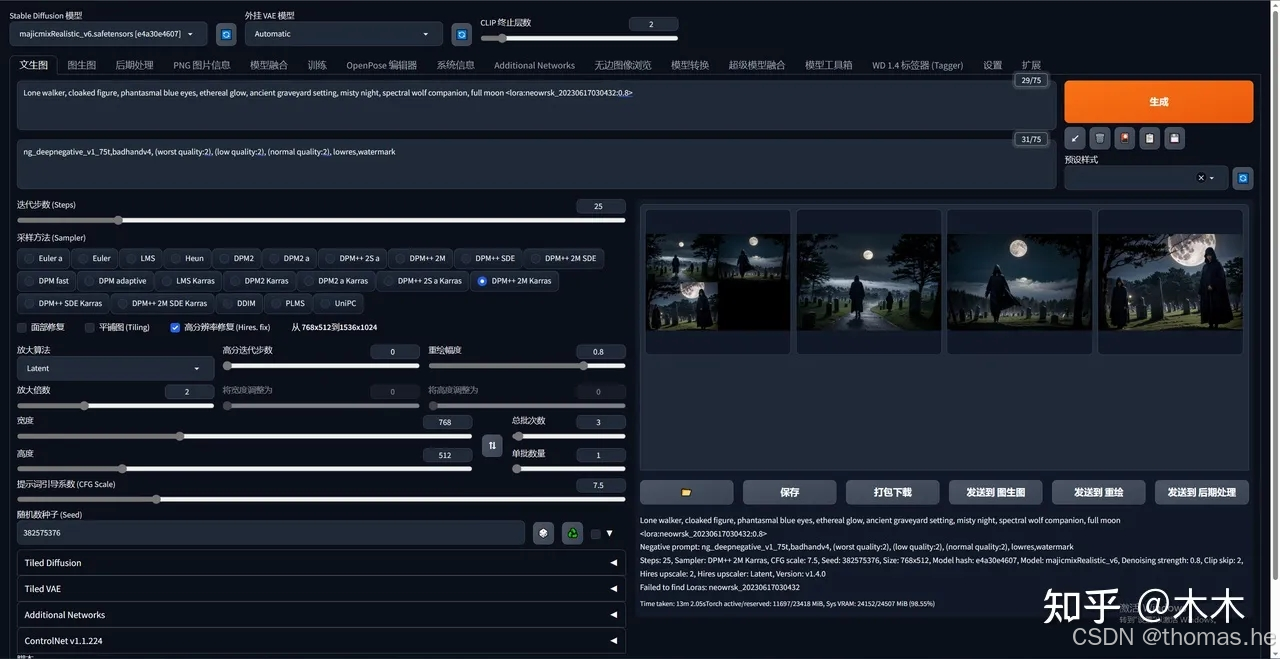Select the Euler a sampler
This screenshot has height=659, width=1280.
[x=43, y=258]
